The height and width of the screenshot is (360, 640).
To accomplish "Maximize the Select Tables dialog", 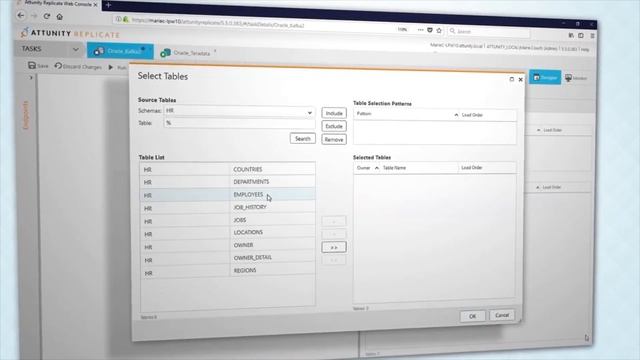I will click(x=511, y=79).
